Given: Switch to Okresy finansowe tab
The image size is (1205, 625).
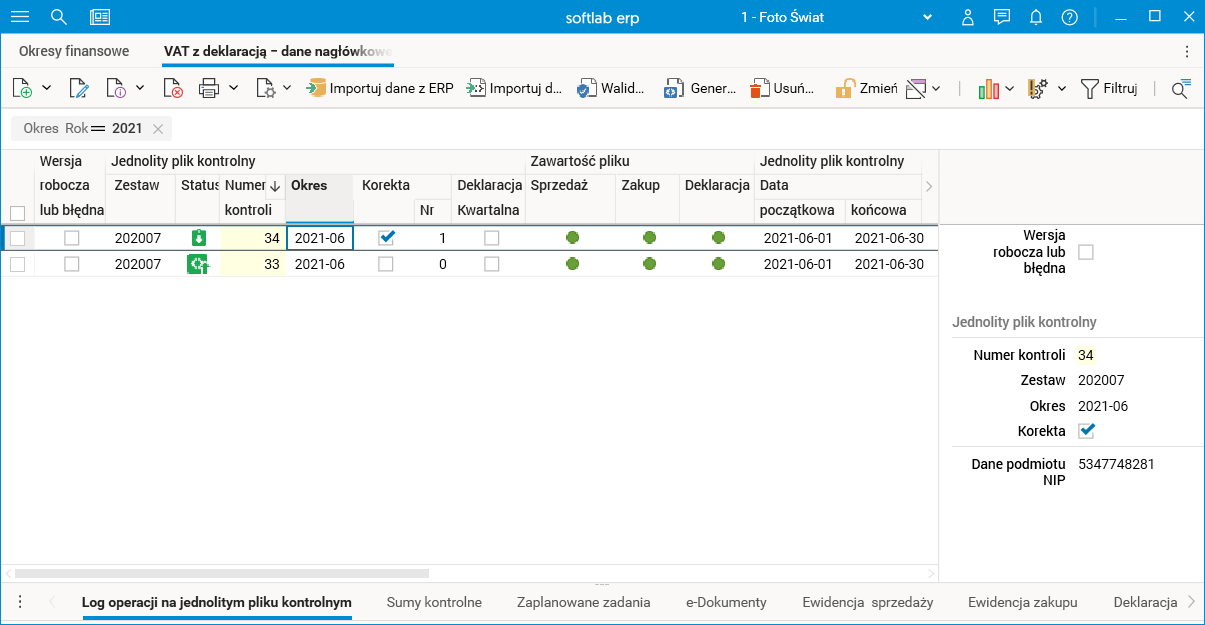Looking at the screenshot, I should (74, 51).
